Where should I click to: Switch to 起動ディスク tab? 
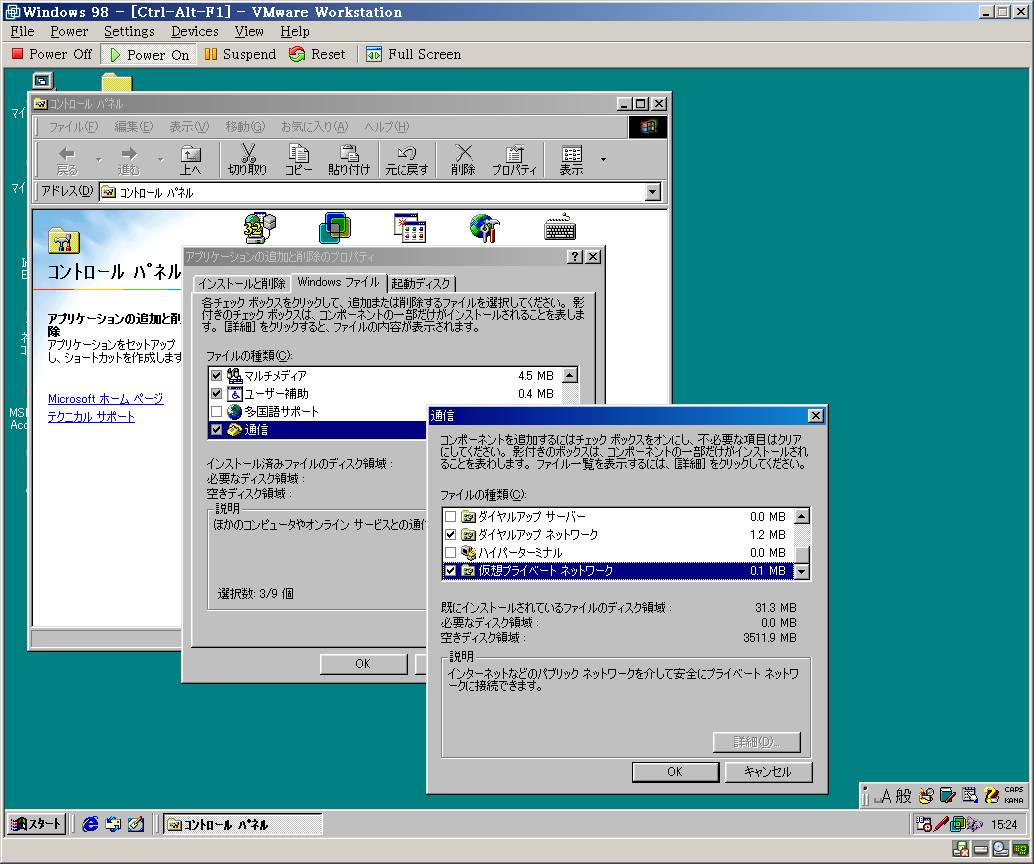point(421,284)
